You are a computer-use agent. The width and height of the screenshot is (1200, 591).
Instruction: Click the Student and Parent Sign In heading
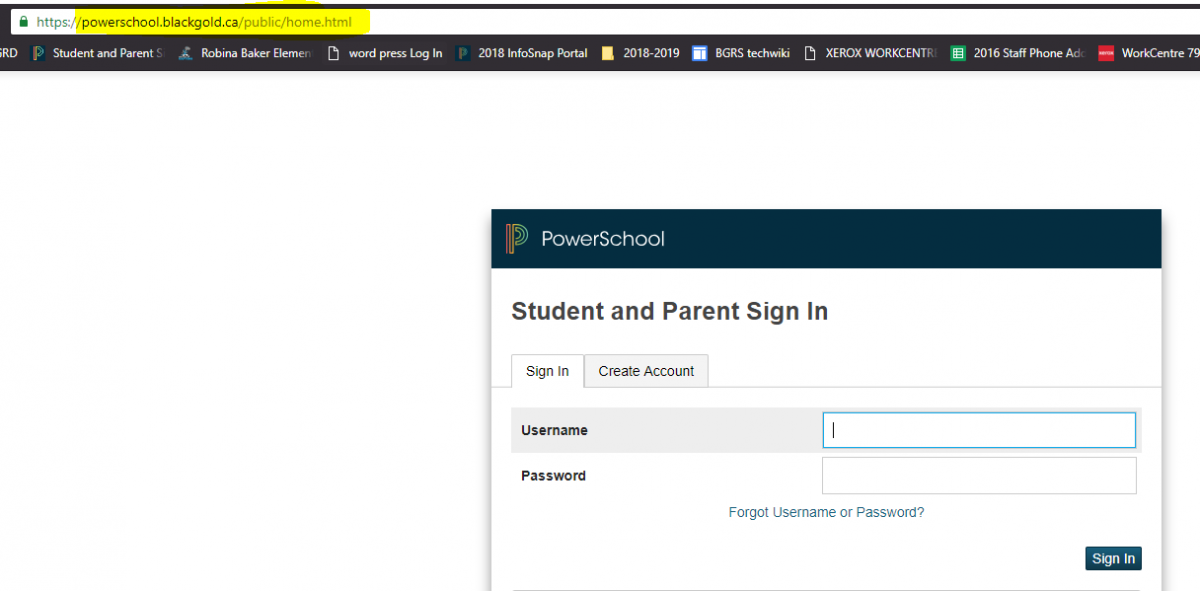tap(669, 312)
